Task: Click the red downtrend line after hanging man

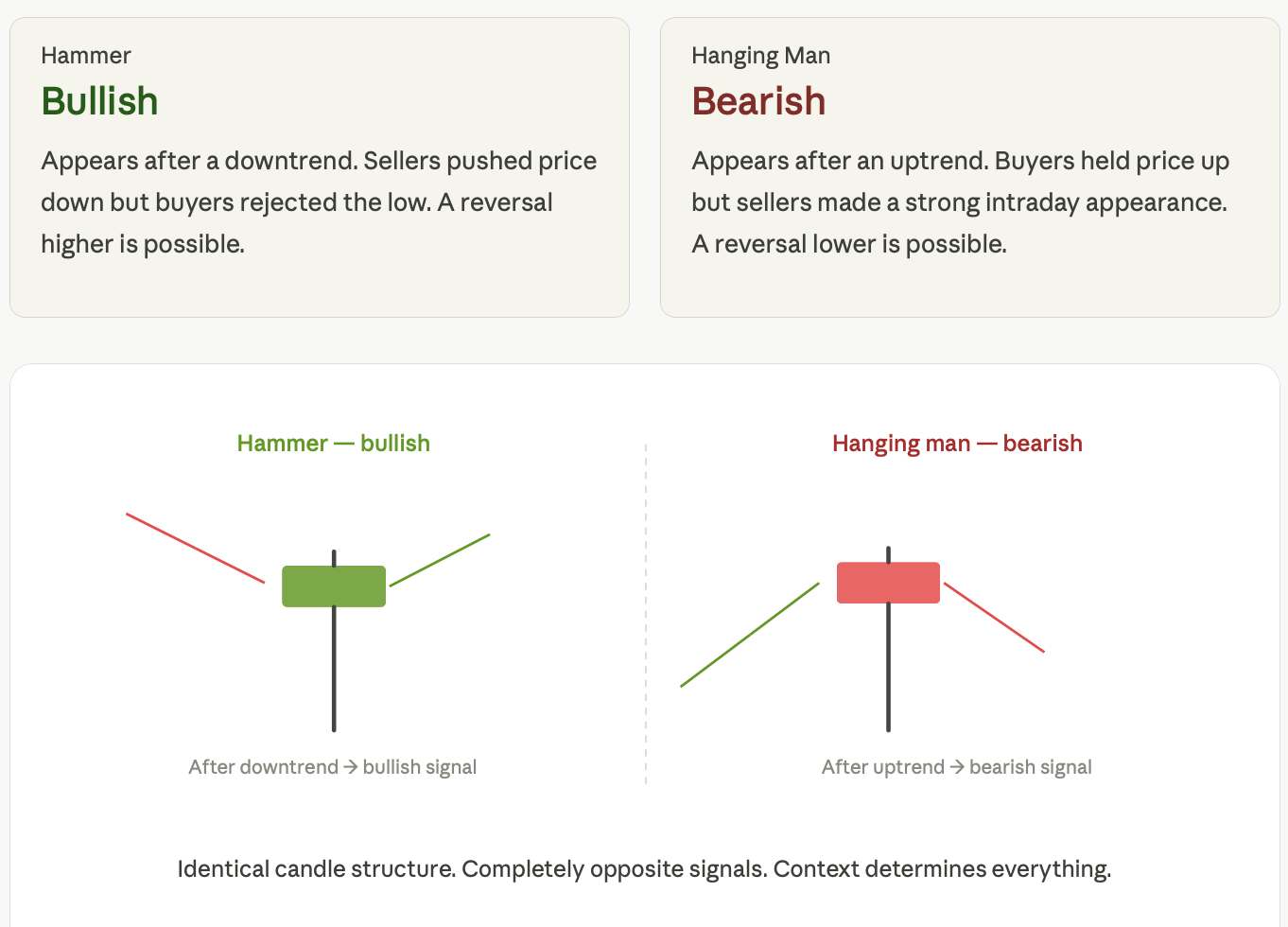Action: (994, 618)
